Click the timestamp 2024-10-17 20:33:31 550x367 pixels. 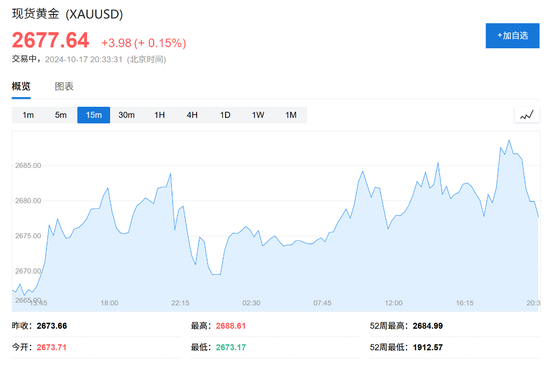coord(83,59)
